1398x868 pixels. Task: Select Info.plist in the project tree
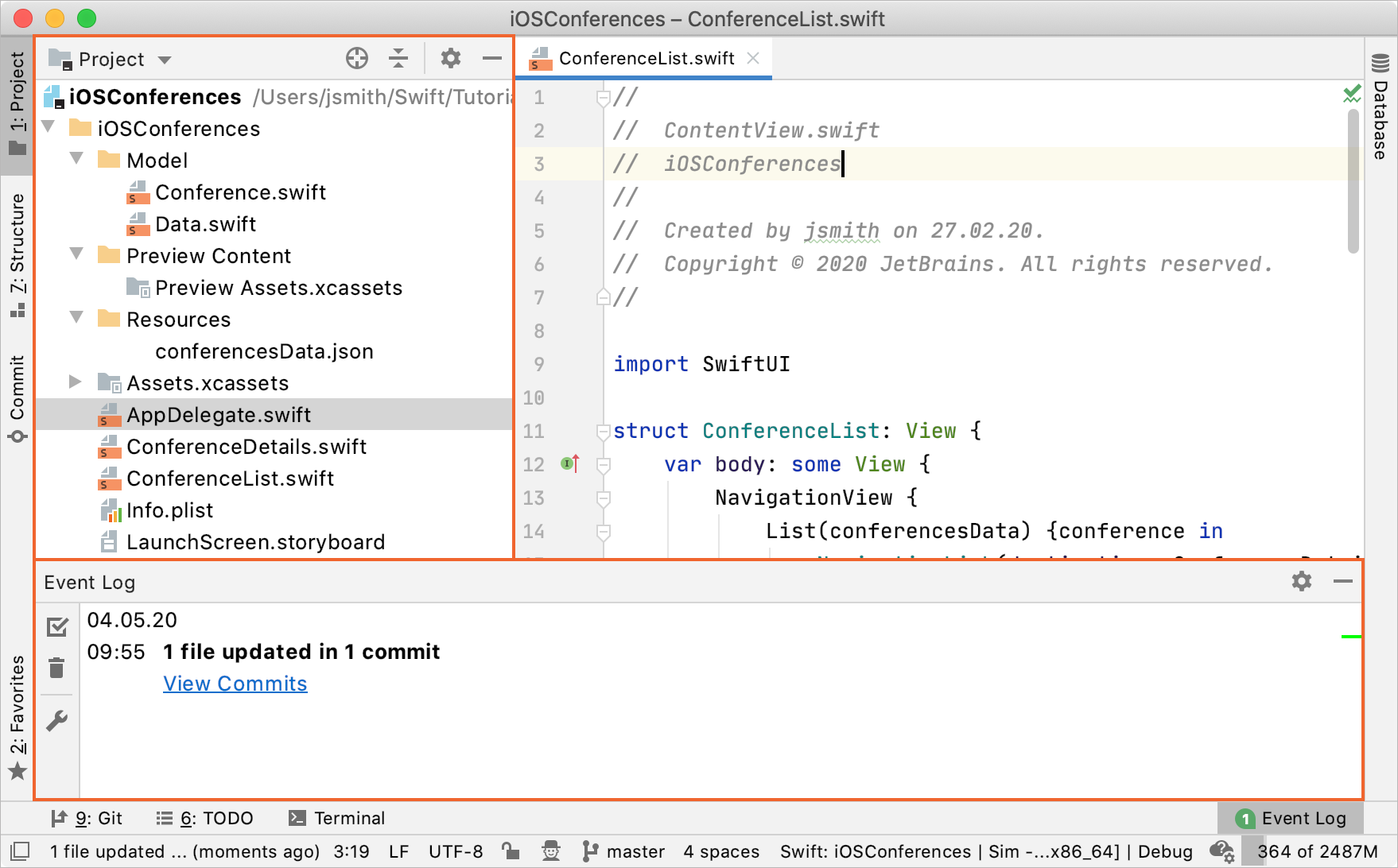pos(169,510)
